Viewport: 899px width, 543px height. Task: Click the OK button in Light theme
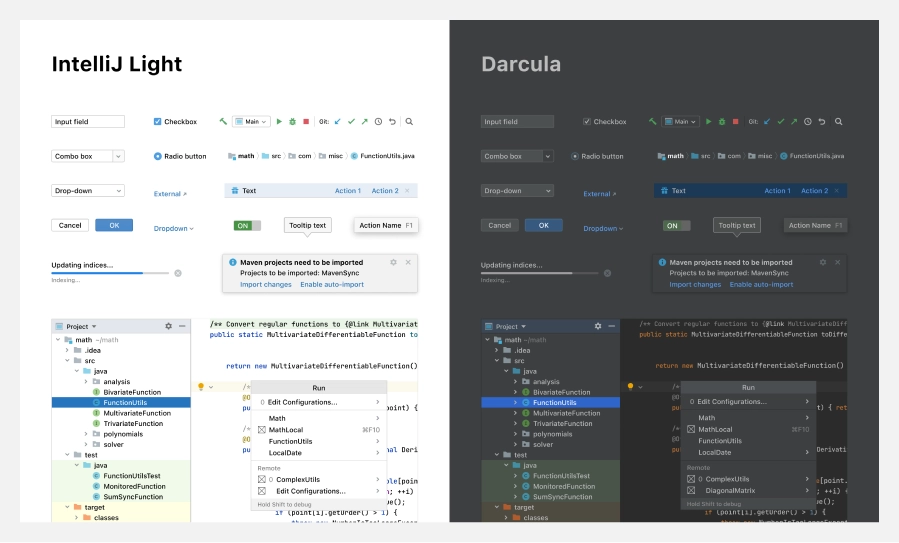[114, 225]
